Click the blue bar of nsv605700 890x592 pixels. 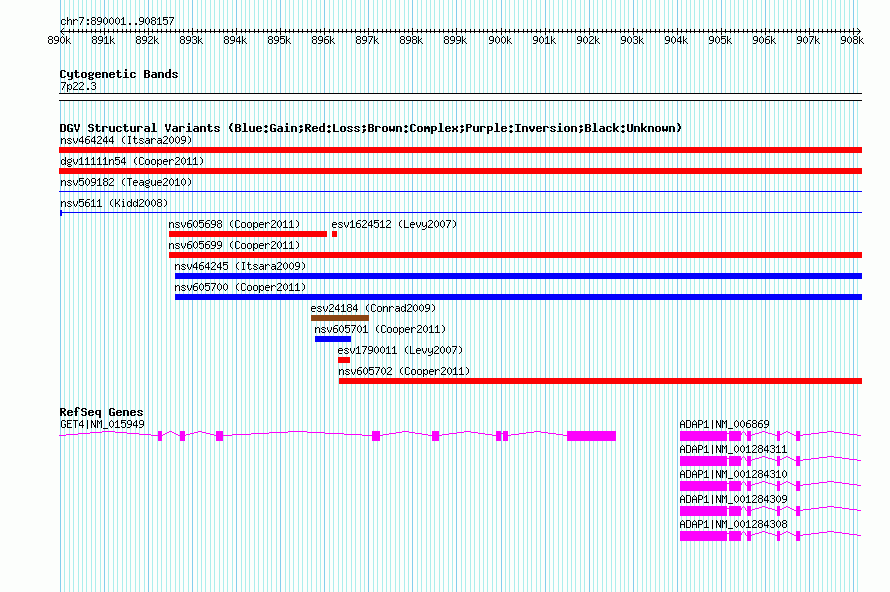coord(518,297)
